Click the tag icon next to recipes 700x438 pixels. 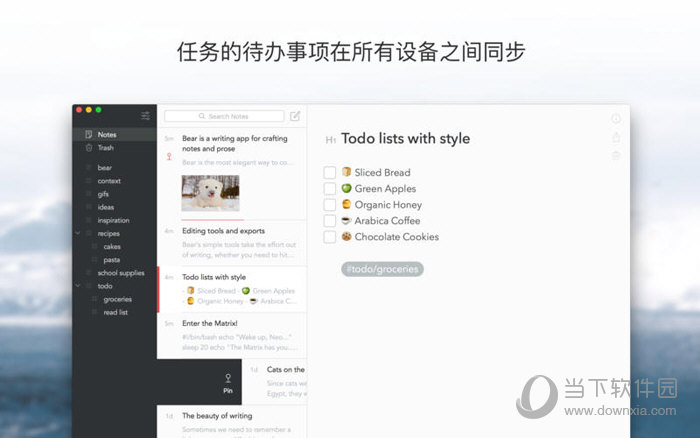coord(88,234)
